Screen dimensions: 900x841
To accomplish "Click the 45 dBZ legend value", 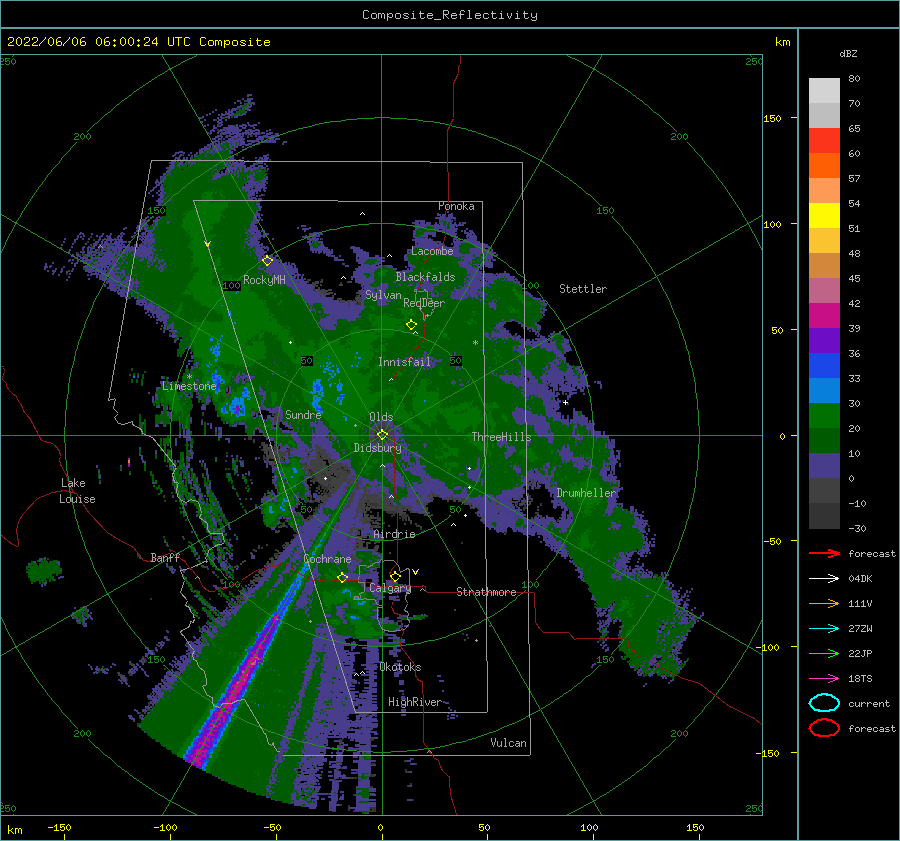I will (854, 278).
